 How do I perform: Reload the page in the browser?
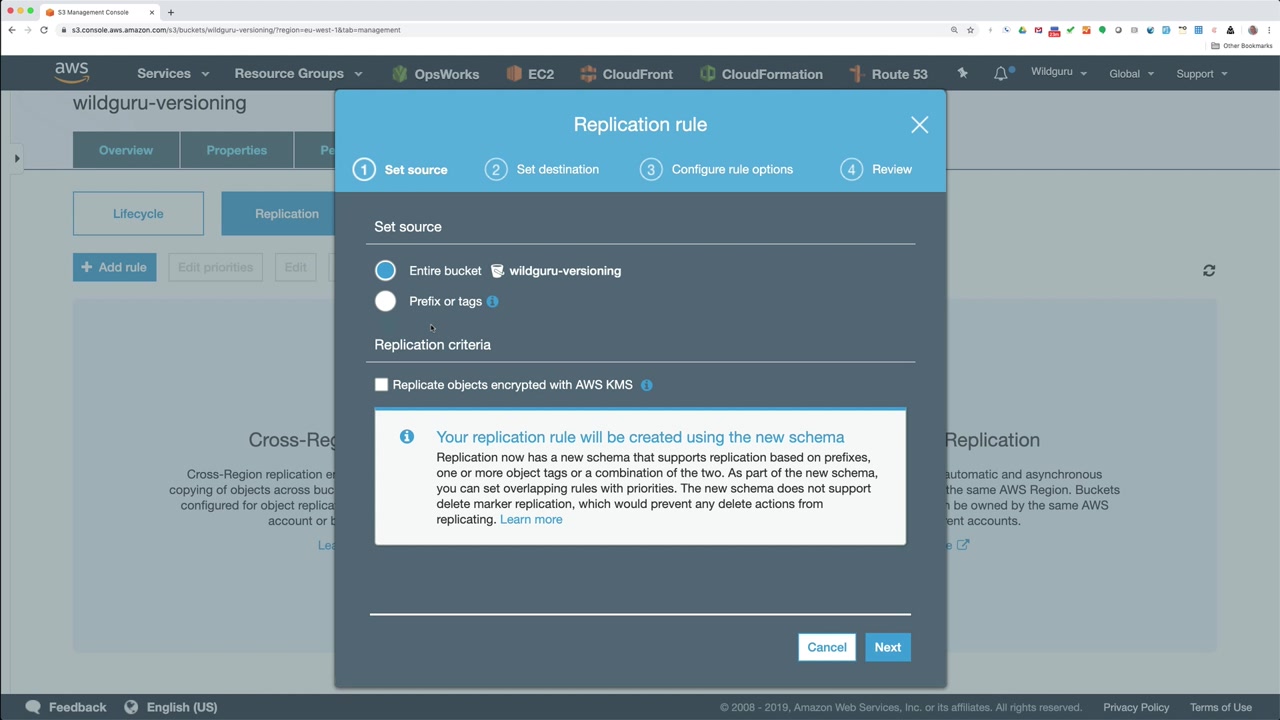44,30
